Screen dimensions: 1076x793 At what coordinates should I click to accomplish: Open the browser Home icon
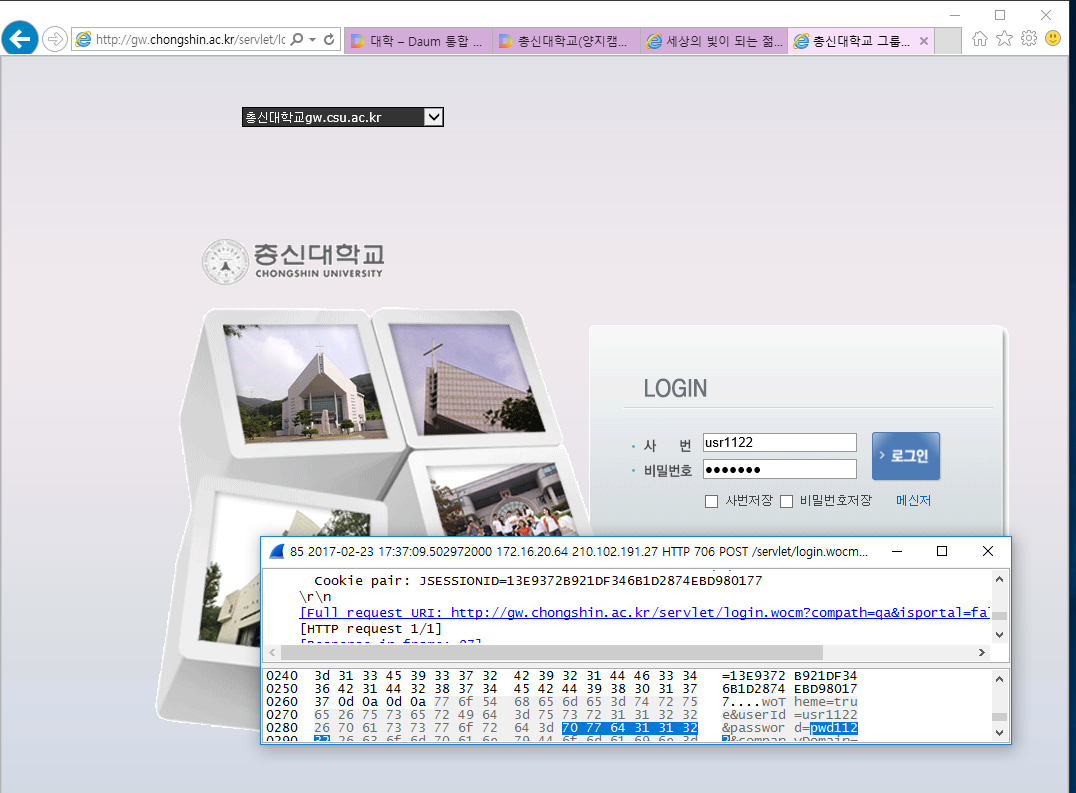coord(980,38)
